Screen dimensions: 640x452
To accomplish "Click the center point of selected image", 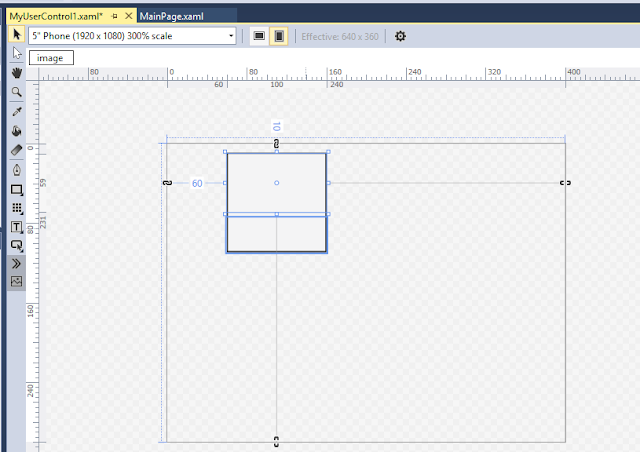I will (x=276, y=183).
